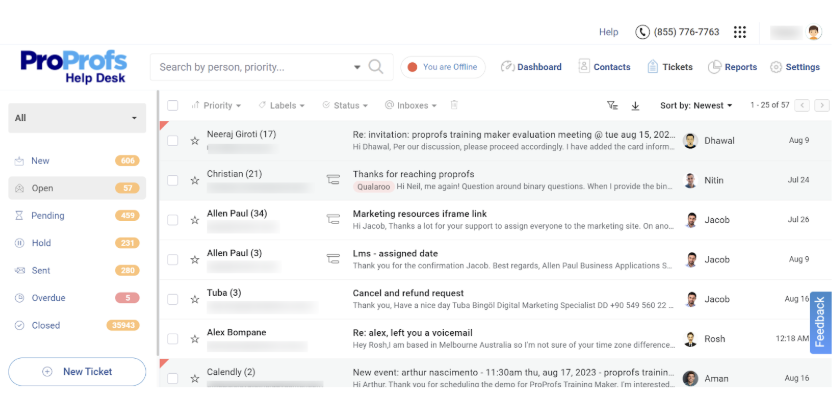This screenshot has height=402, width=840.
Task: Check the Alex Bompane ticket checkbox
Action: pos(172,339)
